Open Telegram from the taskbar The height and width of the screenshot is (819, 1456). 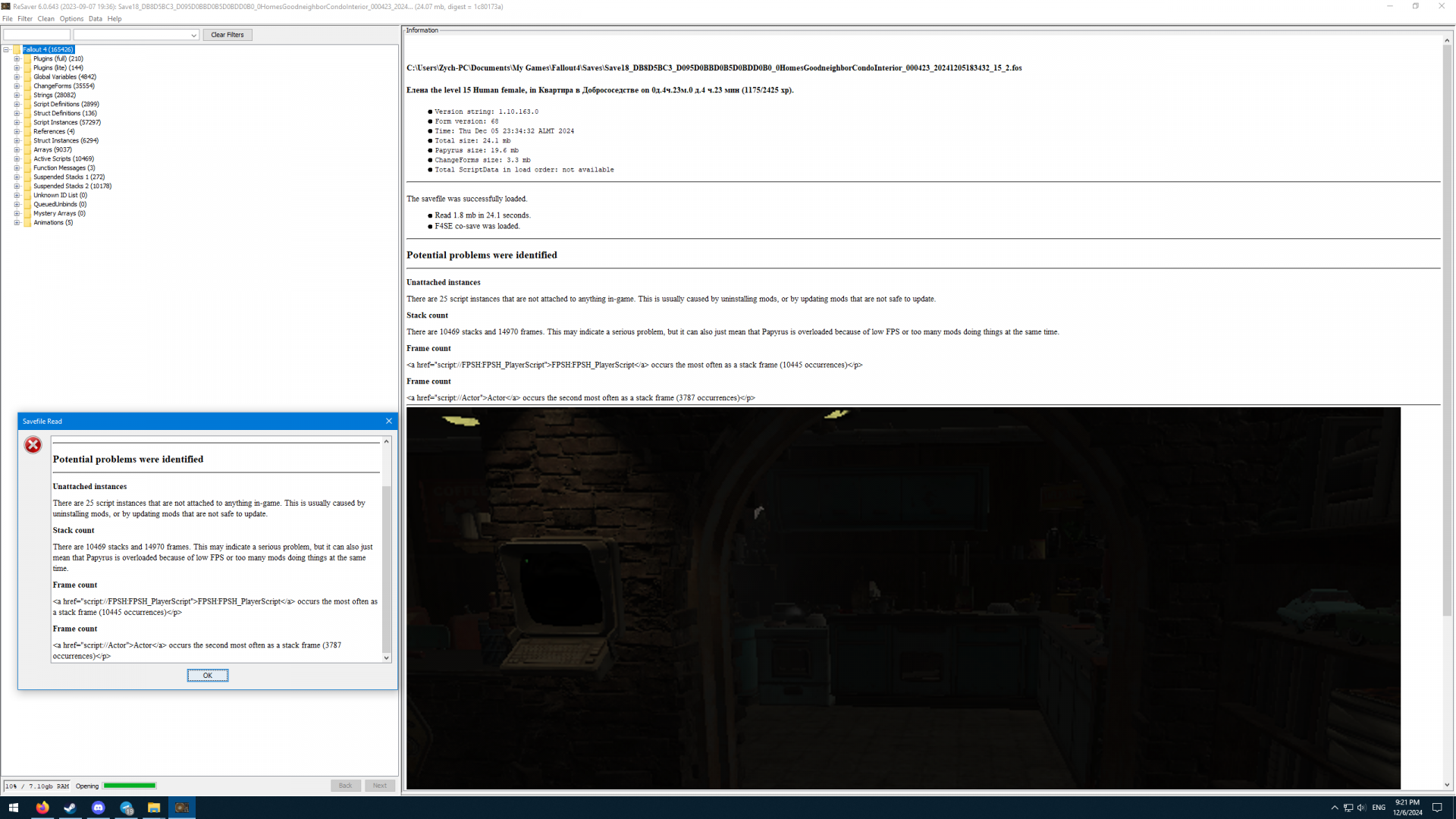[126, 808]
